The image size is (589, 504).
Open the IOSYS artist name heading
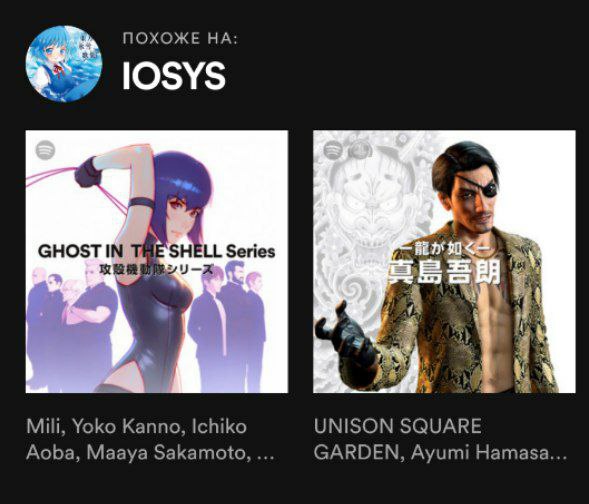coord(174,75)
